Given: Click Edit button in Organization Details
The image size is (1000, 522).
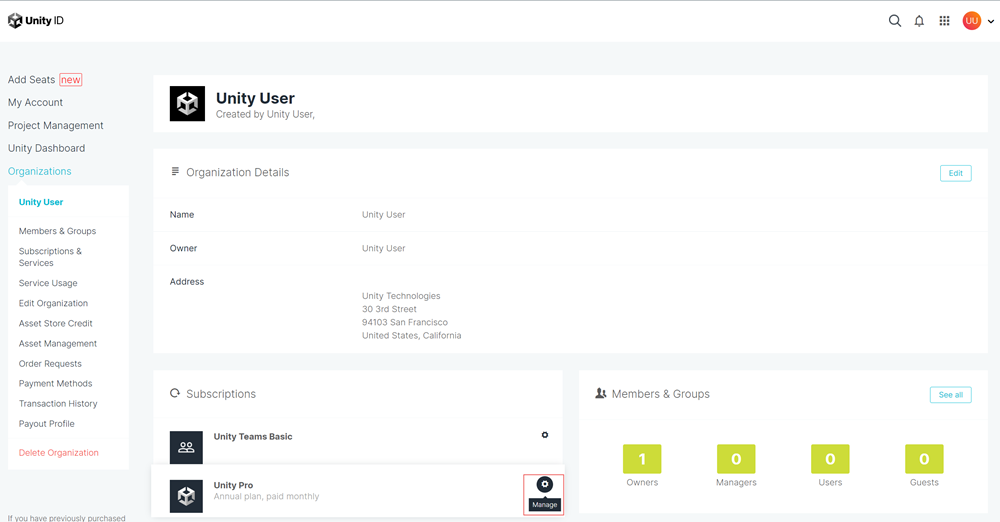Looking at the screenshot, I should click(955, 173).
